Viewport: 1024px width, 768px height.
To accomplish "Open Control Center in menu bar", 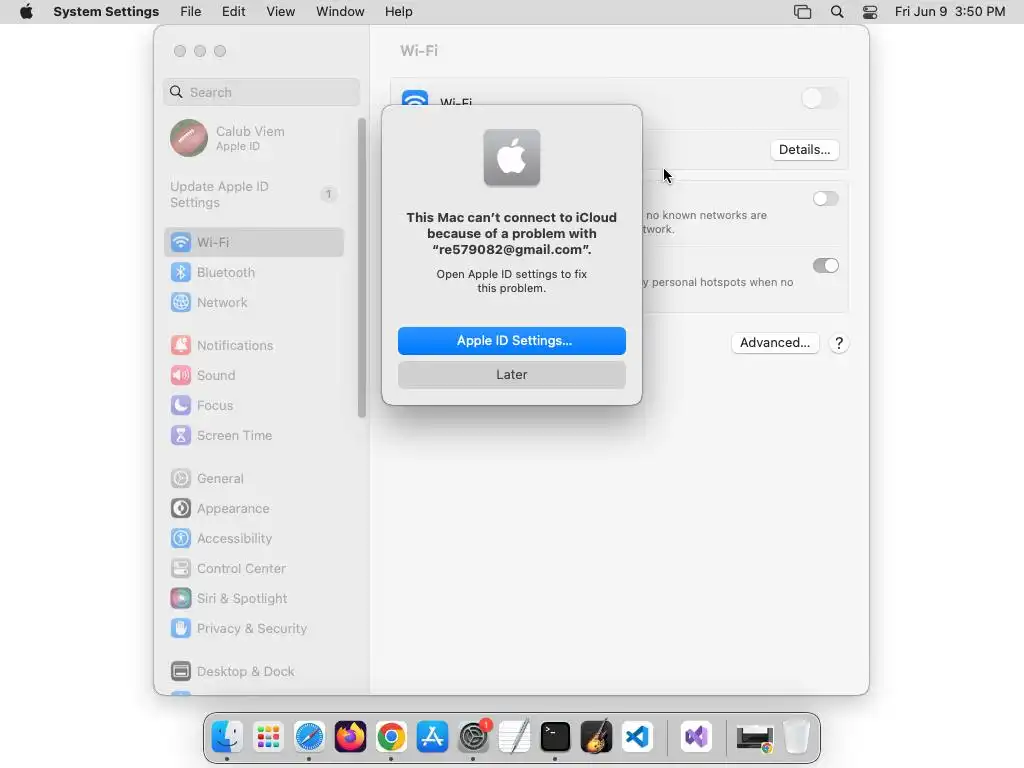I will click(x=870, y=12).
